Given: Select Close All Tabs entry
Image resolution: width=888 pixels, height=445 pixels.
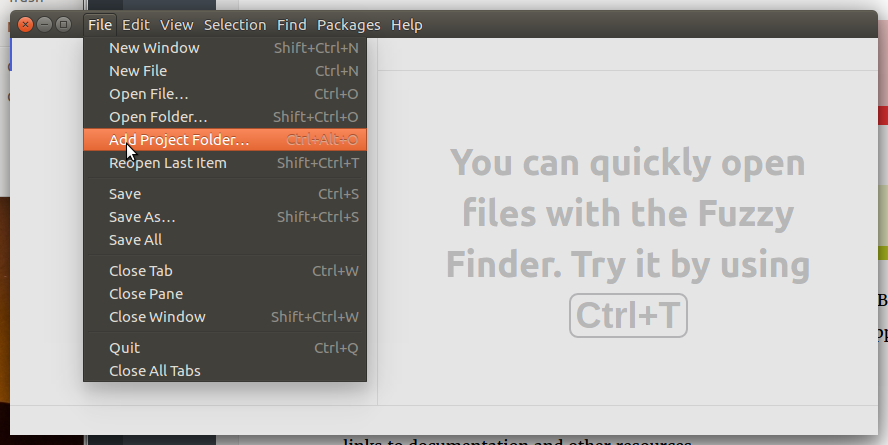Looking at the screenshot, I should click(x=225, y=371).
